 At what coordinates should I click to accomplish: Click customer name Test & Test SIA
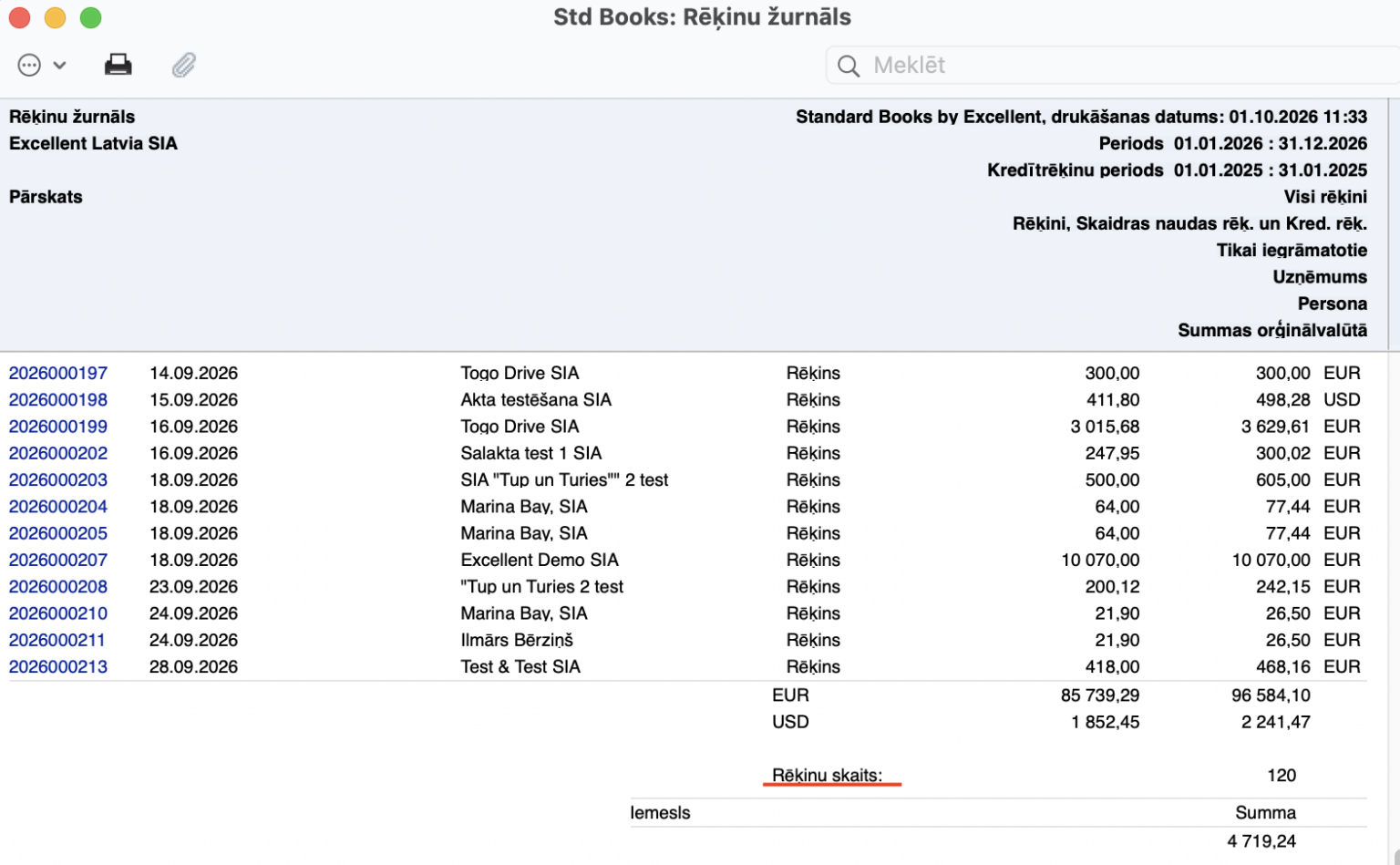[x=520, y=666]
